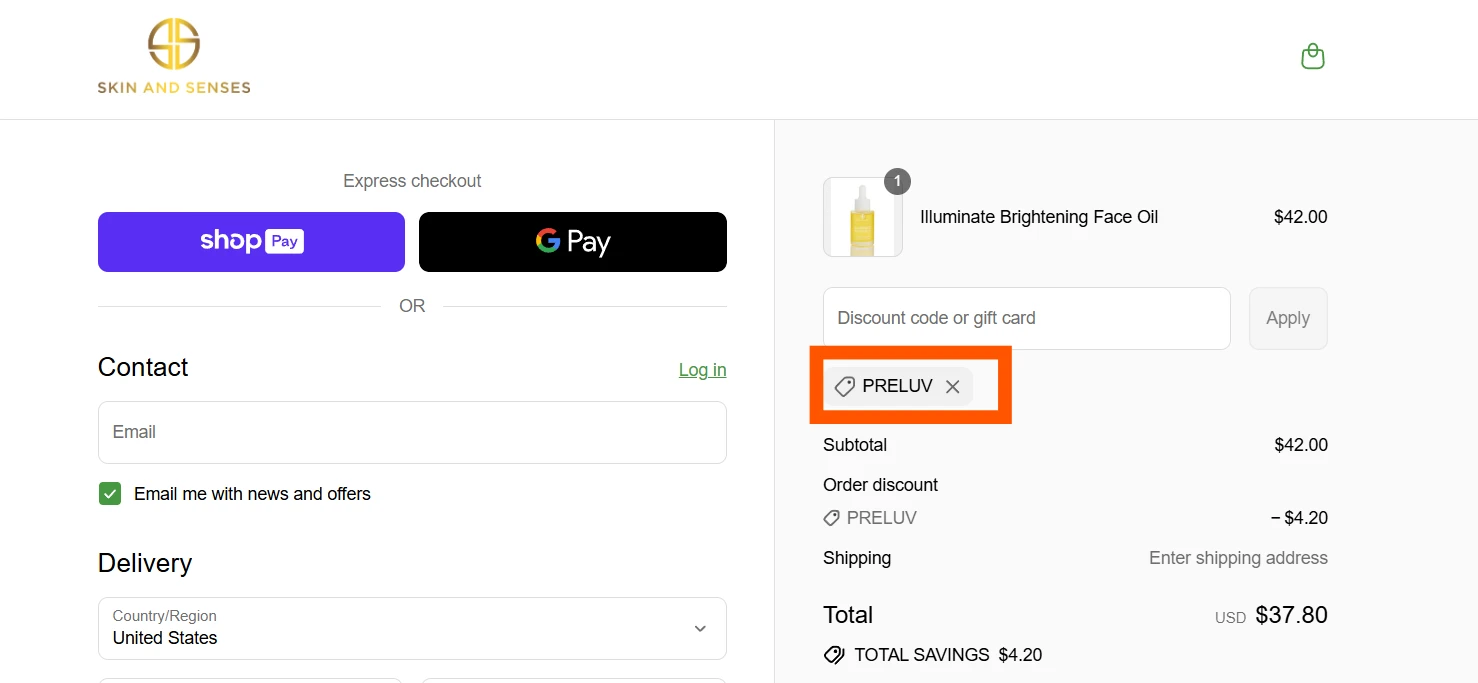Click the quantity badge on the product image
This screenshot has width=1478, height=683.
[x=897, y=181]
